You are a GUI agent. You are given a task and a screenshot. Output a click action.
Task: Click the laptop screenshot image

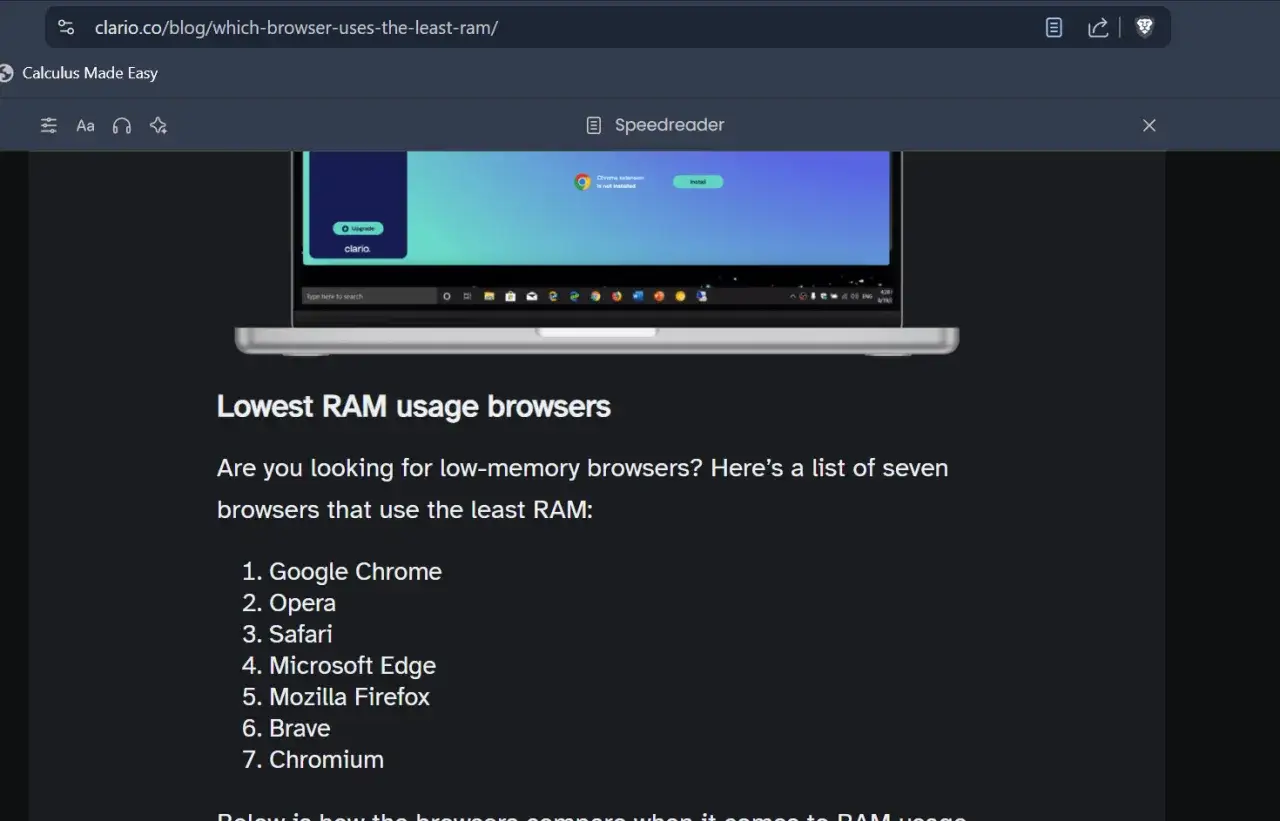[595, 250]
